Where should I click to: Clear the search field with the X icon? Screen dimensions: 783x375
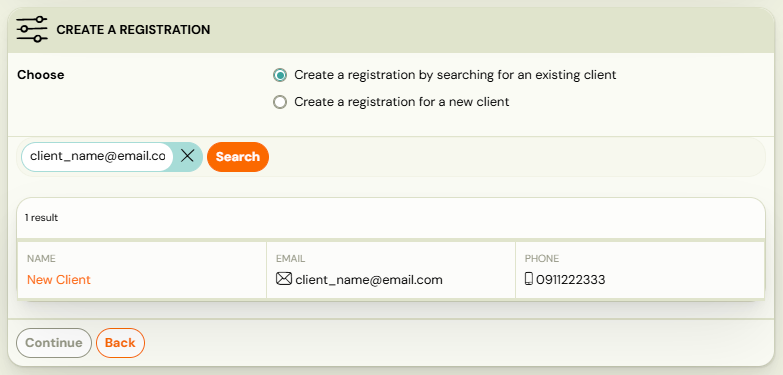coord(187,156)
